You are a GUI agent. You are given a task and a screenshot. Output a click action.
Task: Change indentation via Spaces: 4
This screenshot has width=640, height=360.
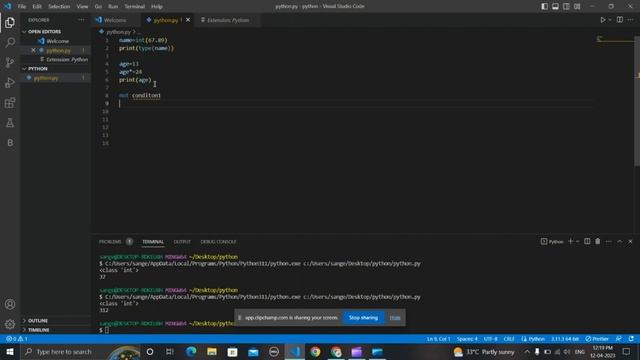pyautogui.click(x=467, y=339)
